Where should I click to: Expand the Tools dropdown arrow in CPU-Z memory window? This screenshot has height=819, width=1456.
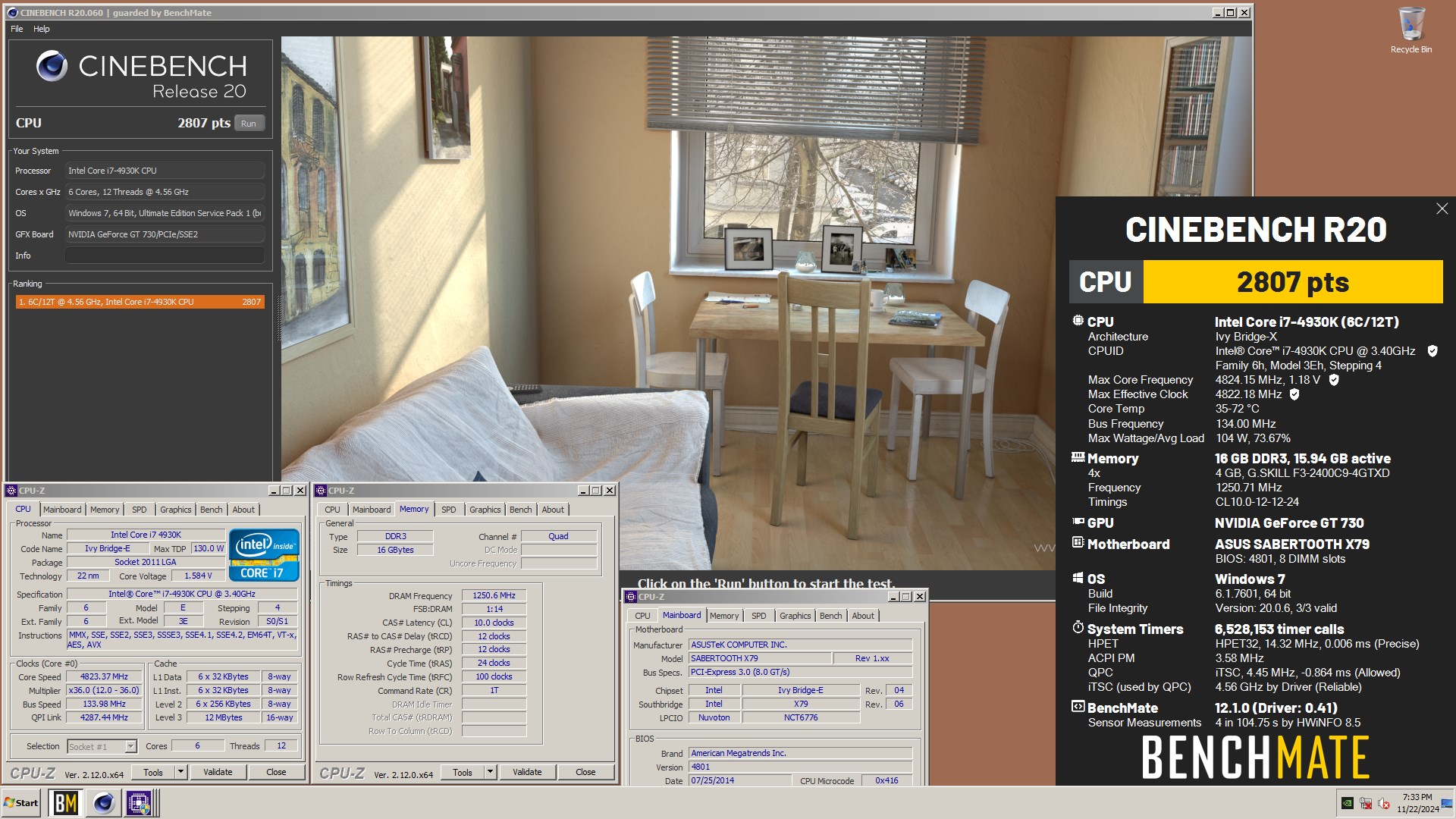(490, 772)
